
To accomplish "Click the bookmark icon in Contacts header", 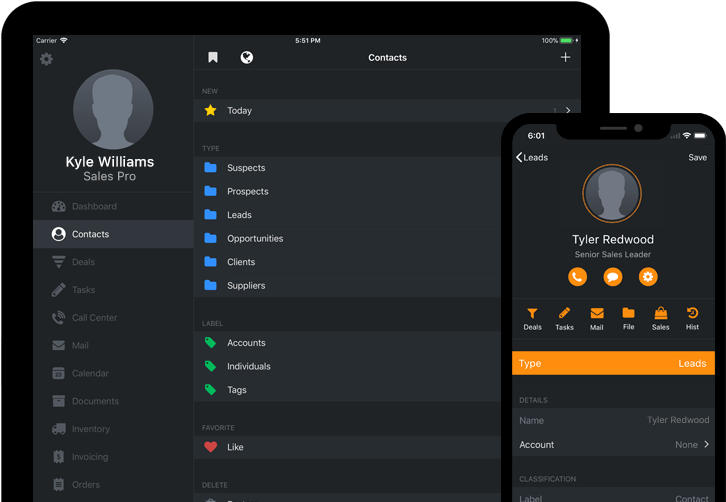I will [213, 58].
